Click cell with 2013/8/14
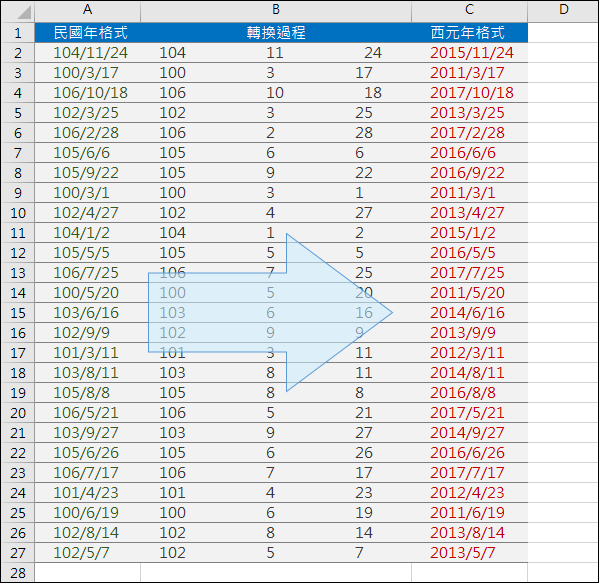Image resolution: width=599 pixels, height=583 pixels. tap(469, 533)
